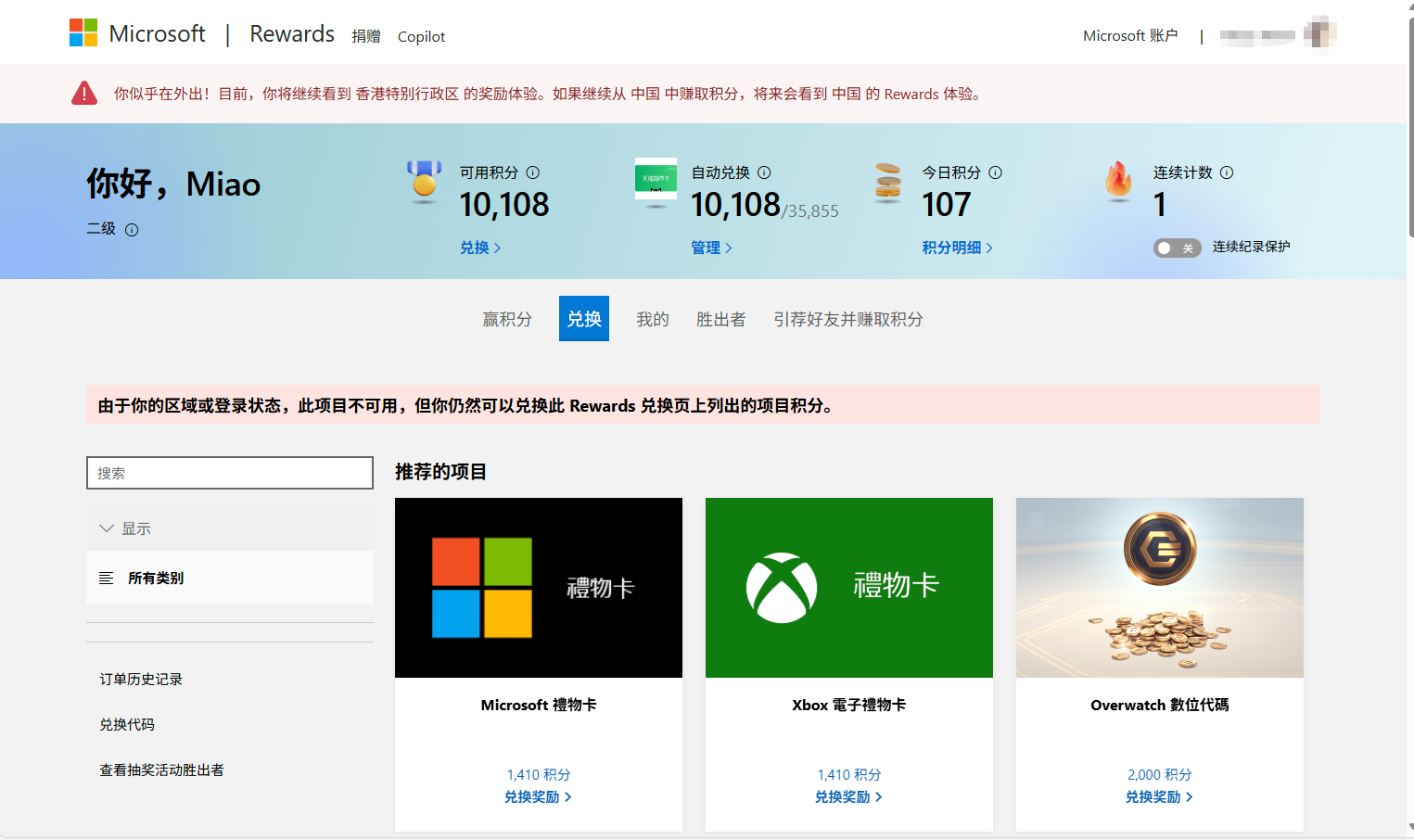Screen dimensions: 1414x840
Task: Open 积分明细 points breakdown link
Action: coord(957,248)
